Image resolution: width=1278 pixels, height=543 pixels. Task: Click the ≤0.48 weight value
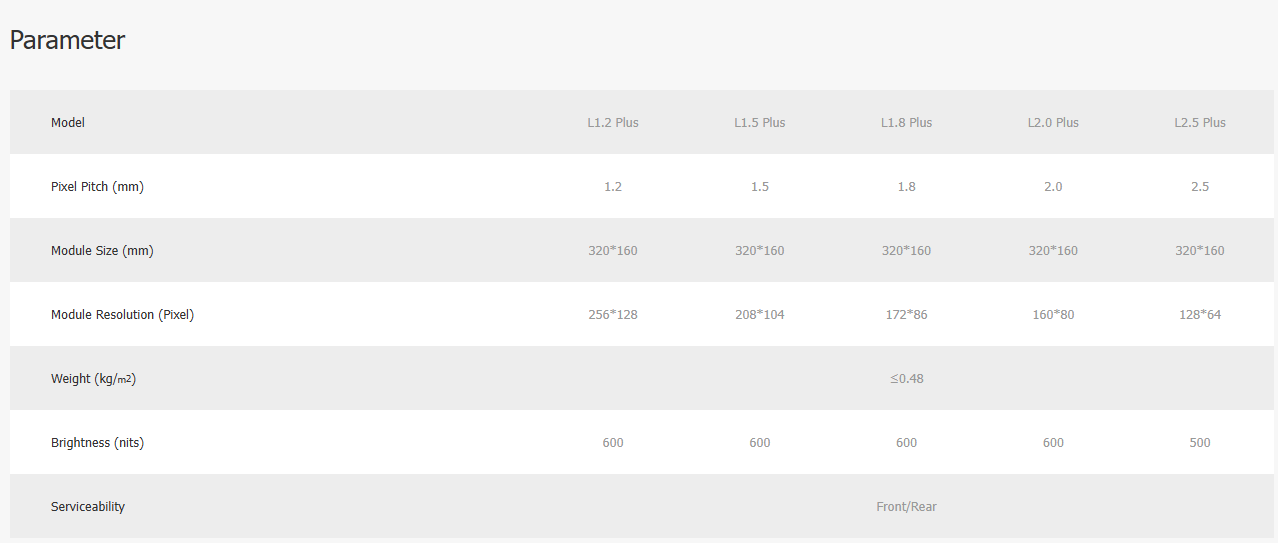point(907,379)
